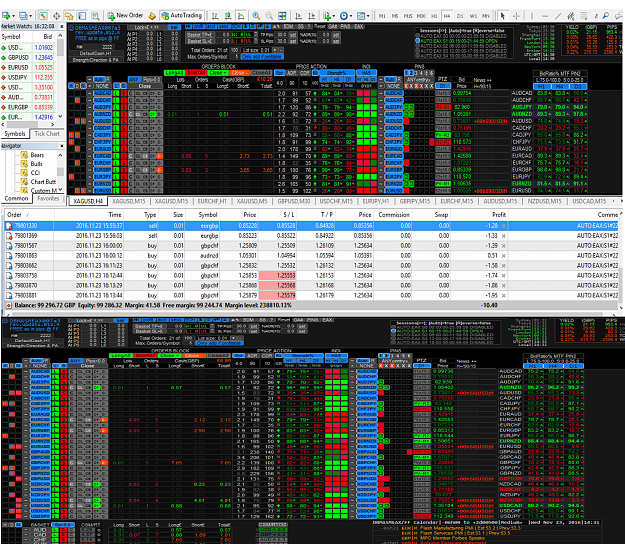Toggle AUDCAD L button in upper dashboard

tap(116, 93)
